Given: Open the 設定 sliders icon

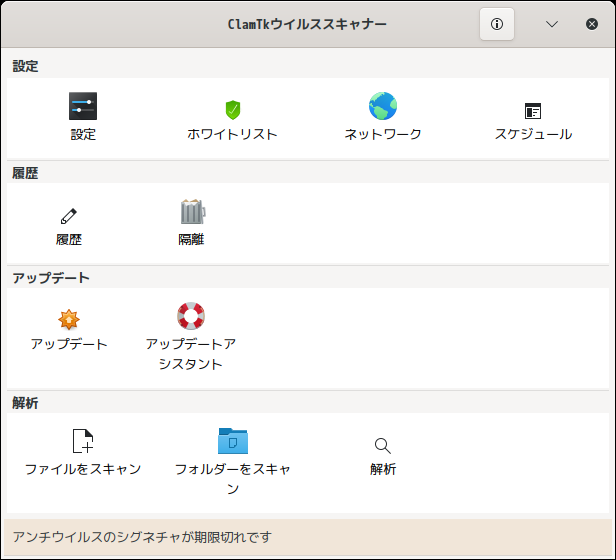Looking at the screenshot, I should [x=83, y=106].
